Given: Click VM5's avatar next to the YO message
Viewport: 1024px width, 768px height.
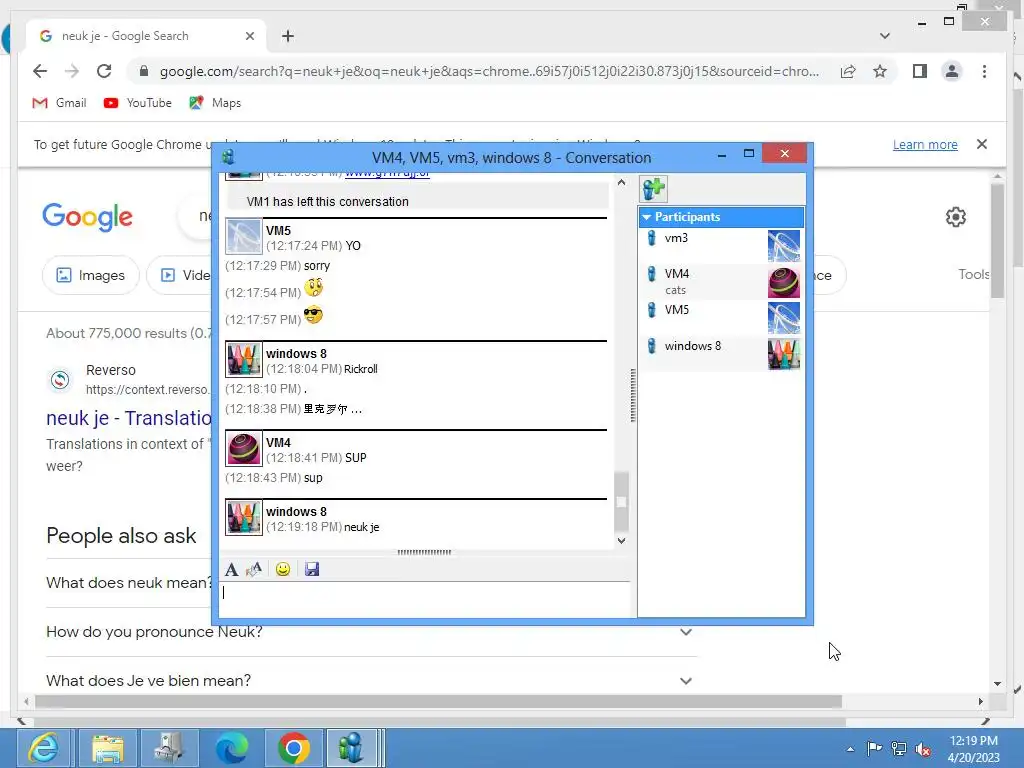Looking at the screenshot, I should coord(244,236).
